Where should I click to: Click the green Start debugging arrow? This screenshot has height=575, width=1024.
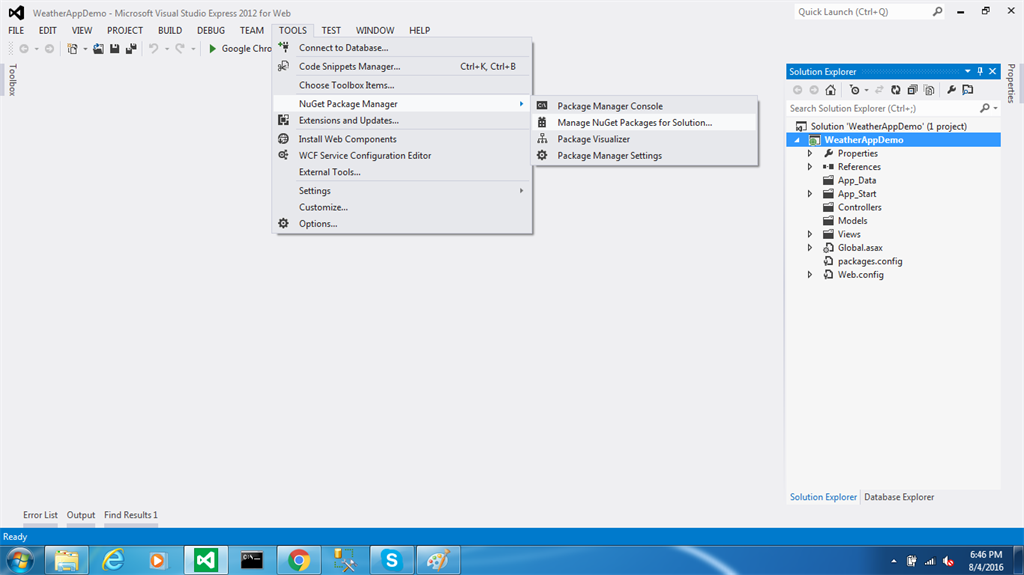212,49
